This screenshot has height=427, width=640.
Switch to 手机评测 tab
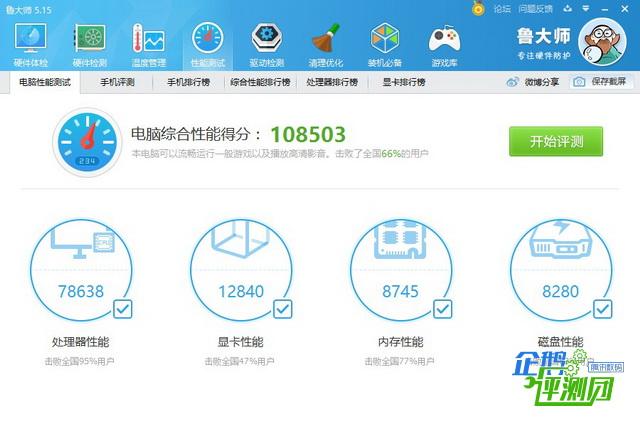pyautogui.click(x=117, y=82)
